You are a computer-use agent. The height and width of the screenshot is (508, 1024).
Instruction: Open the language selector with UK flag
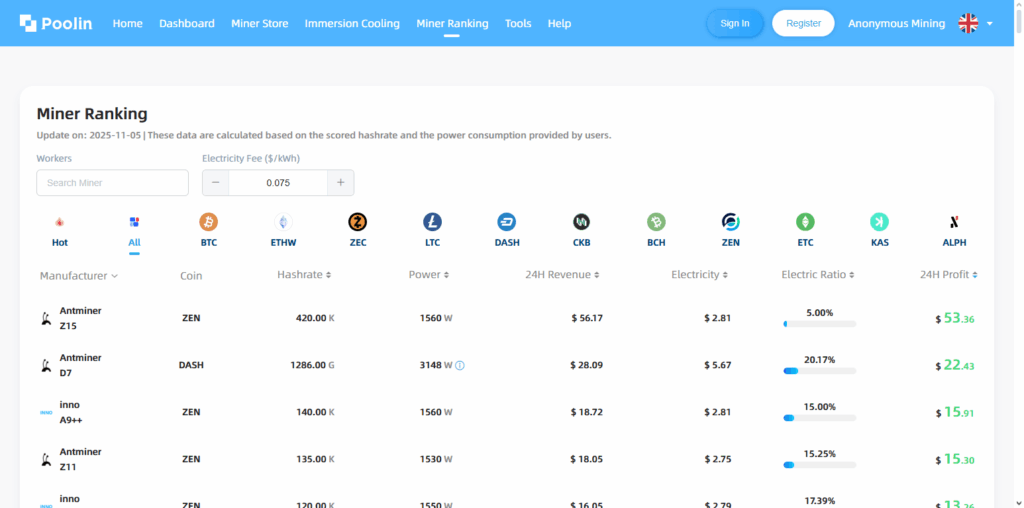click(x=975, y=23)
